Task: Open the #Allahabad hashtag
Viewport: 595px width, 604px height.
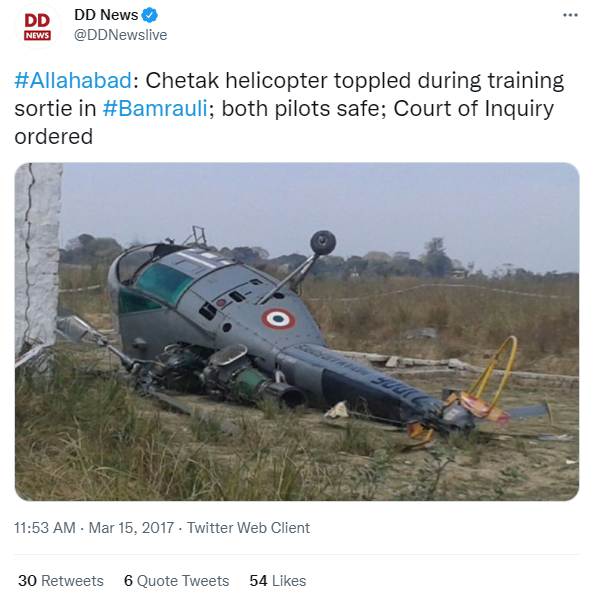Action: point(73,81)
